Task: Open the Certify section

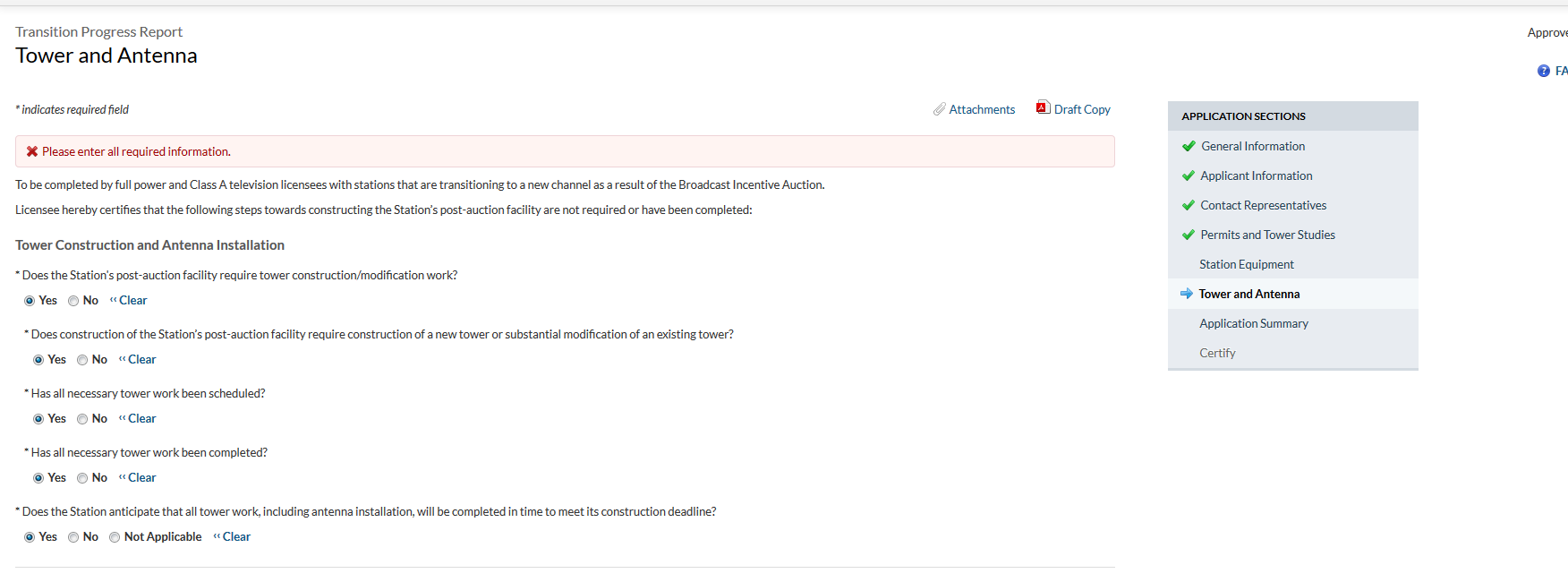Action: 1217,353
